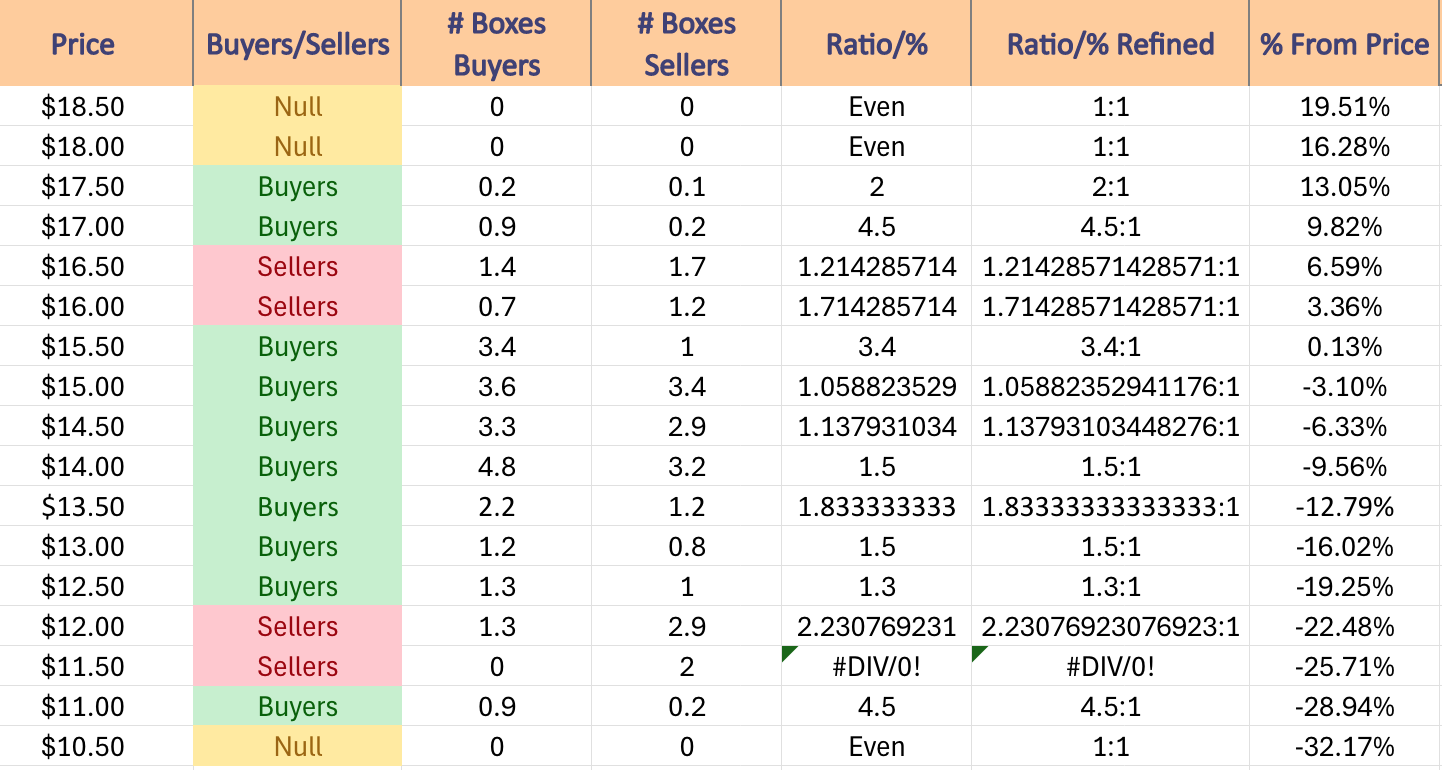This screenshot has height=770, width=1442.
Task: Select the $17.50 price cell
Action: 97,187
